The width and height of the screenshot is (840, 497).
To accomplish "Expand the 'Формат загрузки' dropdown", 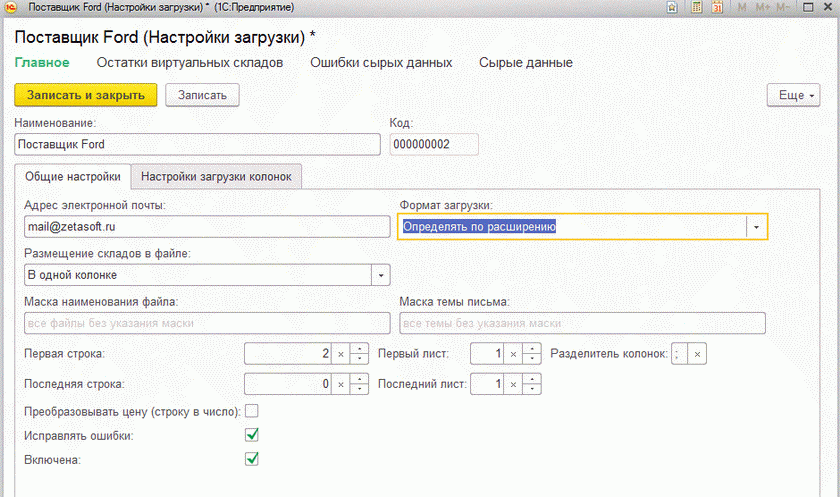I will click(756, 227).
